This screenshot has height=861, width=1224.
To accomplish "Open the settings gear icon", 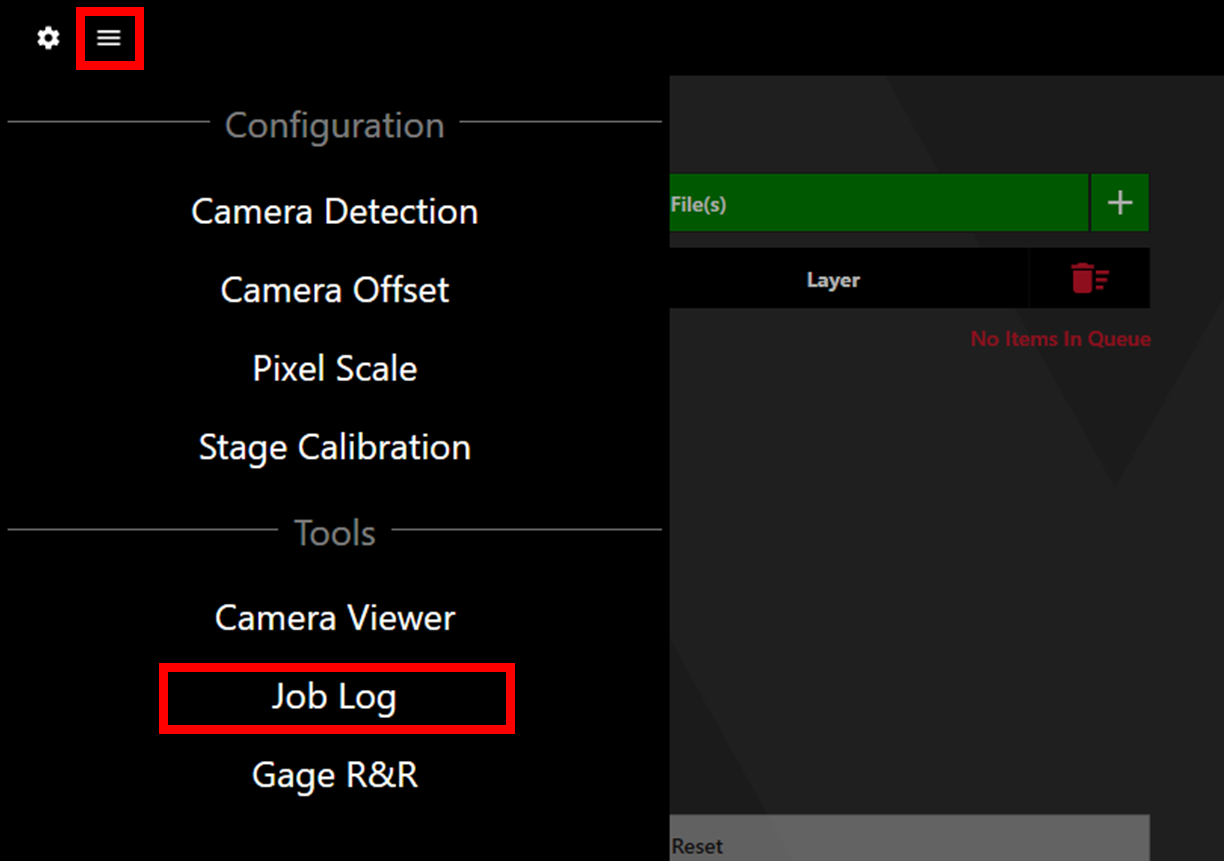I will [x=48, y=38].
